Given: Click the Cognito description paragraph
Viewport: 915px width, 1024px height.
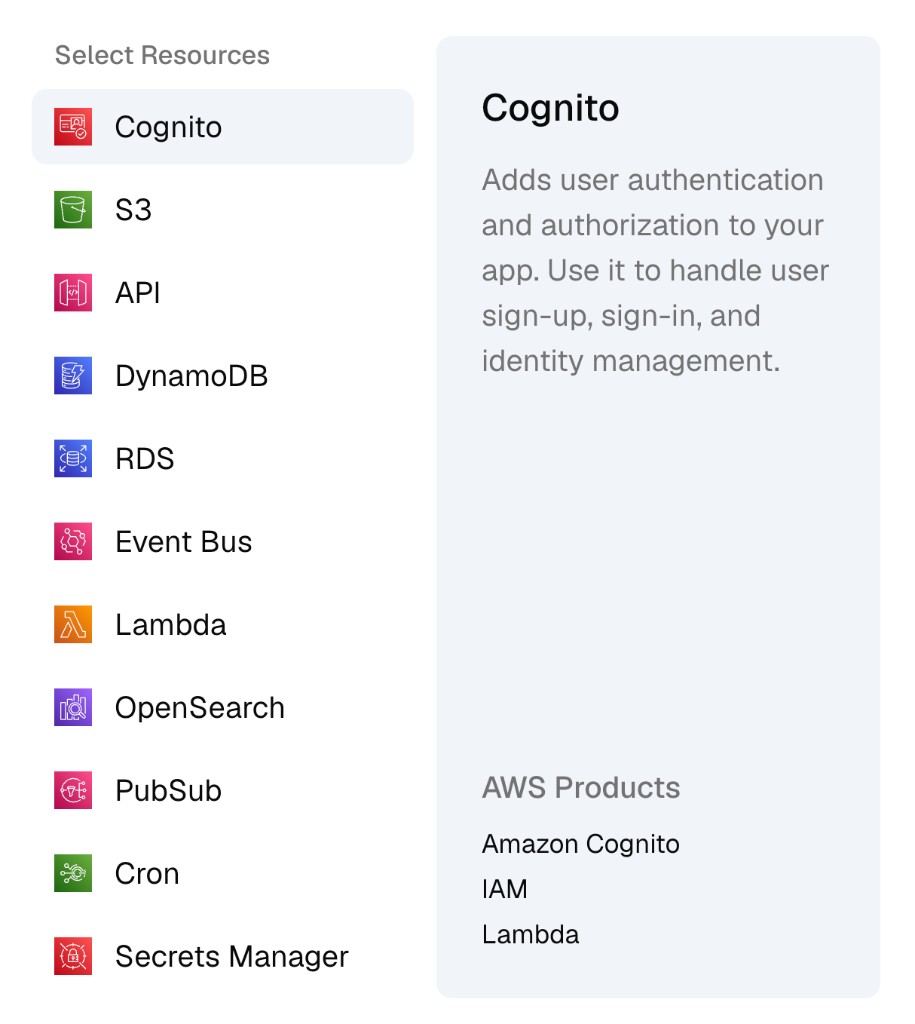Looking at the screenshot, I should pos(656,270).
